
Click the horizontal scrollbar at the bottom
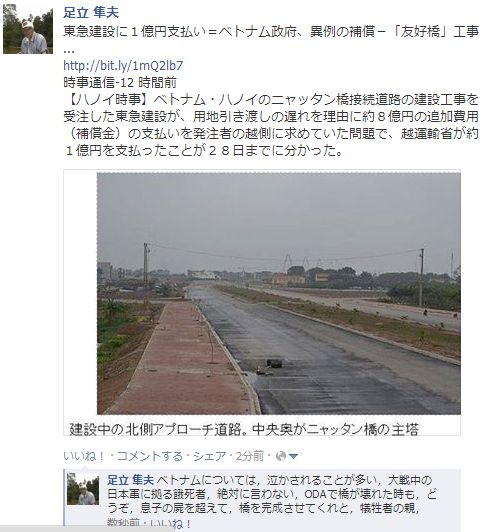tap(87, 529)
